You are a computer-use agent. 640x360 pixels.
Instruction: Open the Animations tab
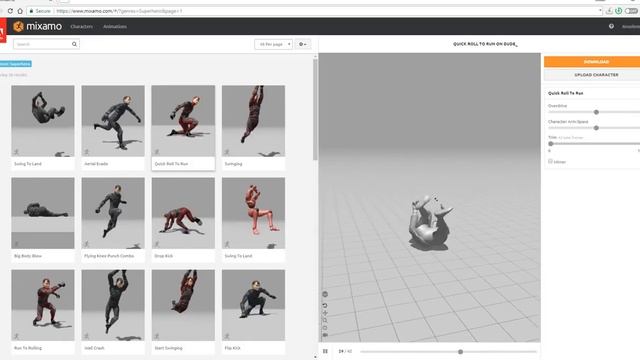coord(115,27)
